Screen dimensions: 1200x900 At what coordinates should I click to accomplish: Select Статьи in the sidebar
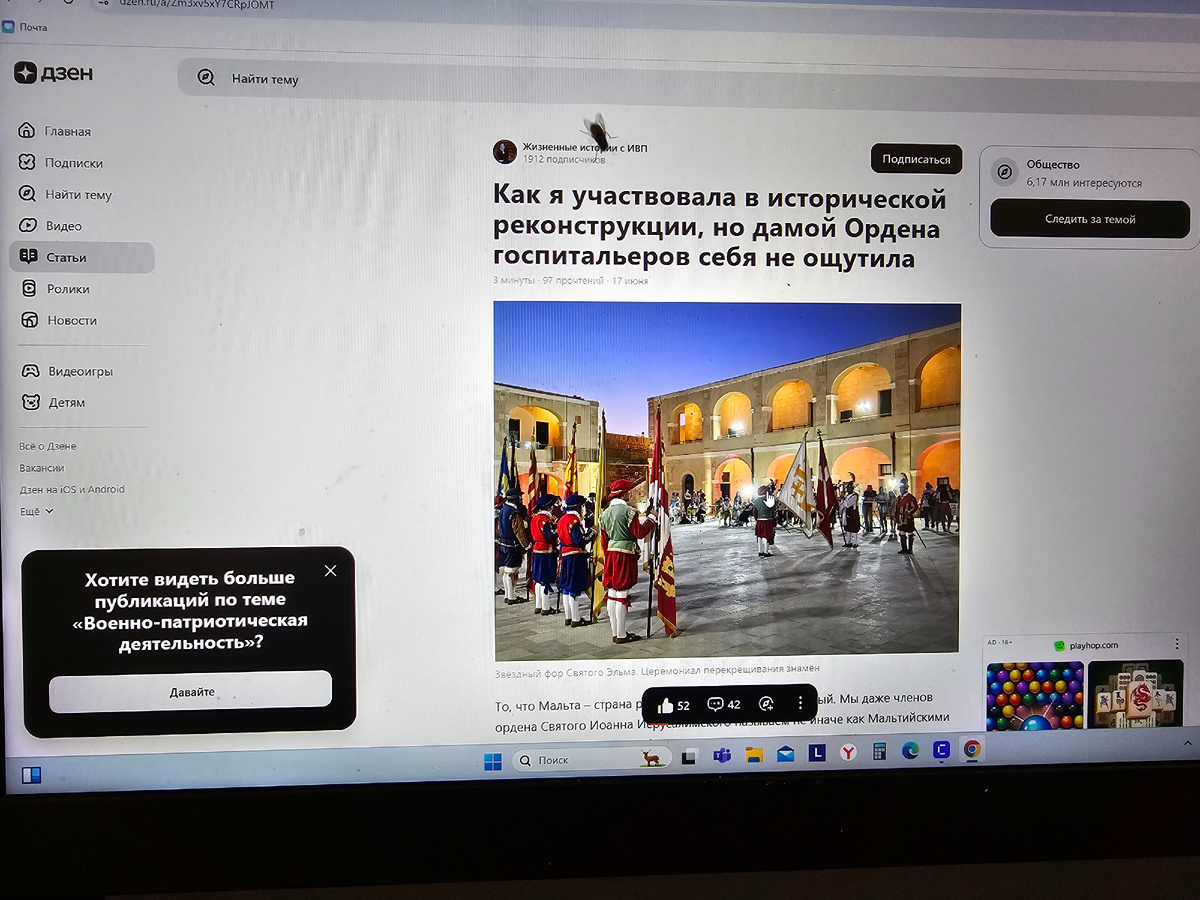click(82, 257)
